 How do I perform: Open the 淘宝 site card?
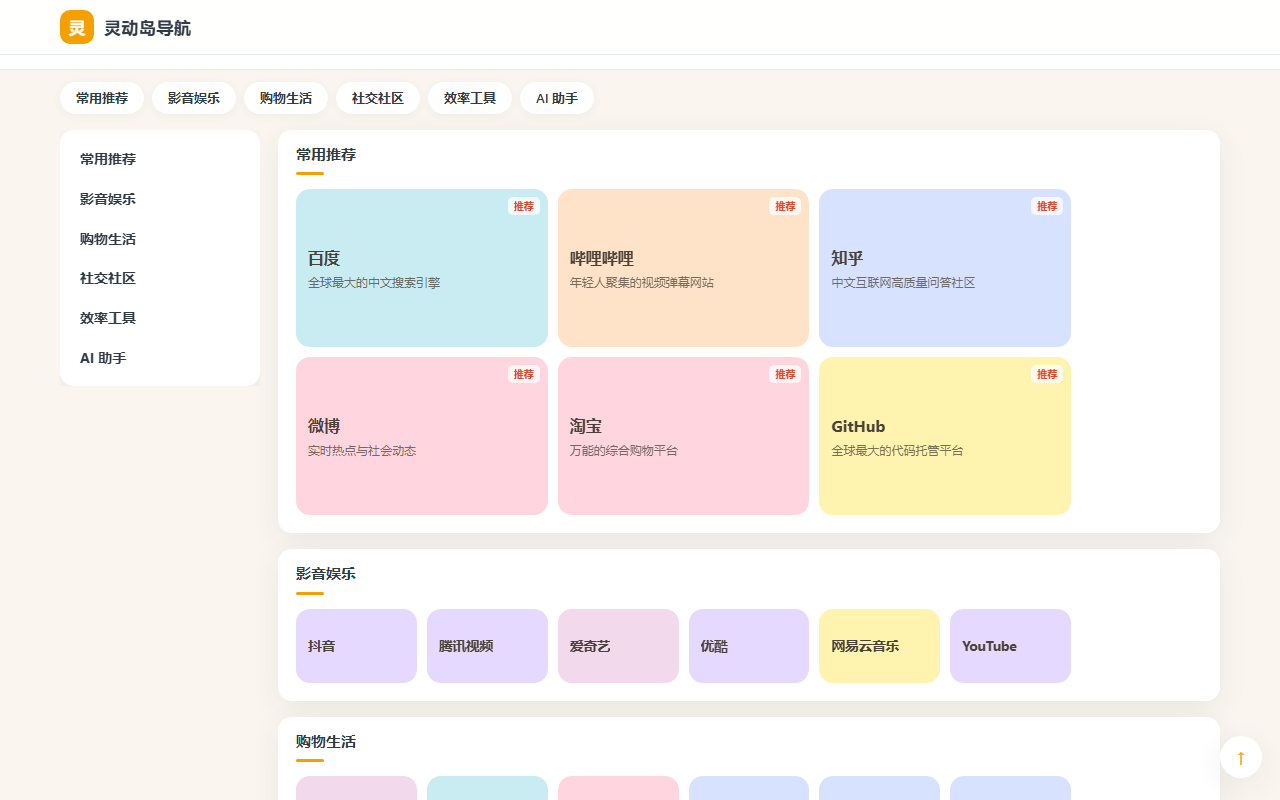(x=683, y=436)
